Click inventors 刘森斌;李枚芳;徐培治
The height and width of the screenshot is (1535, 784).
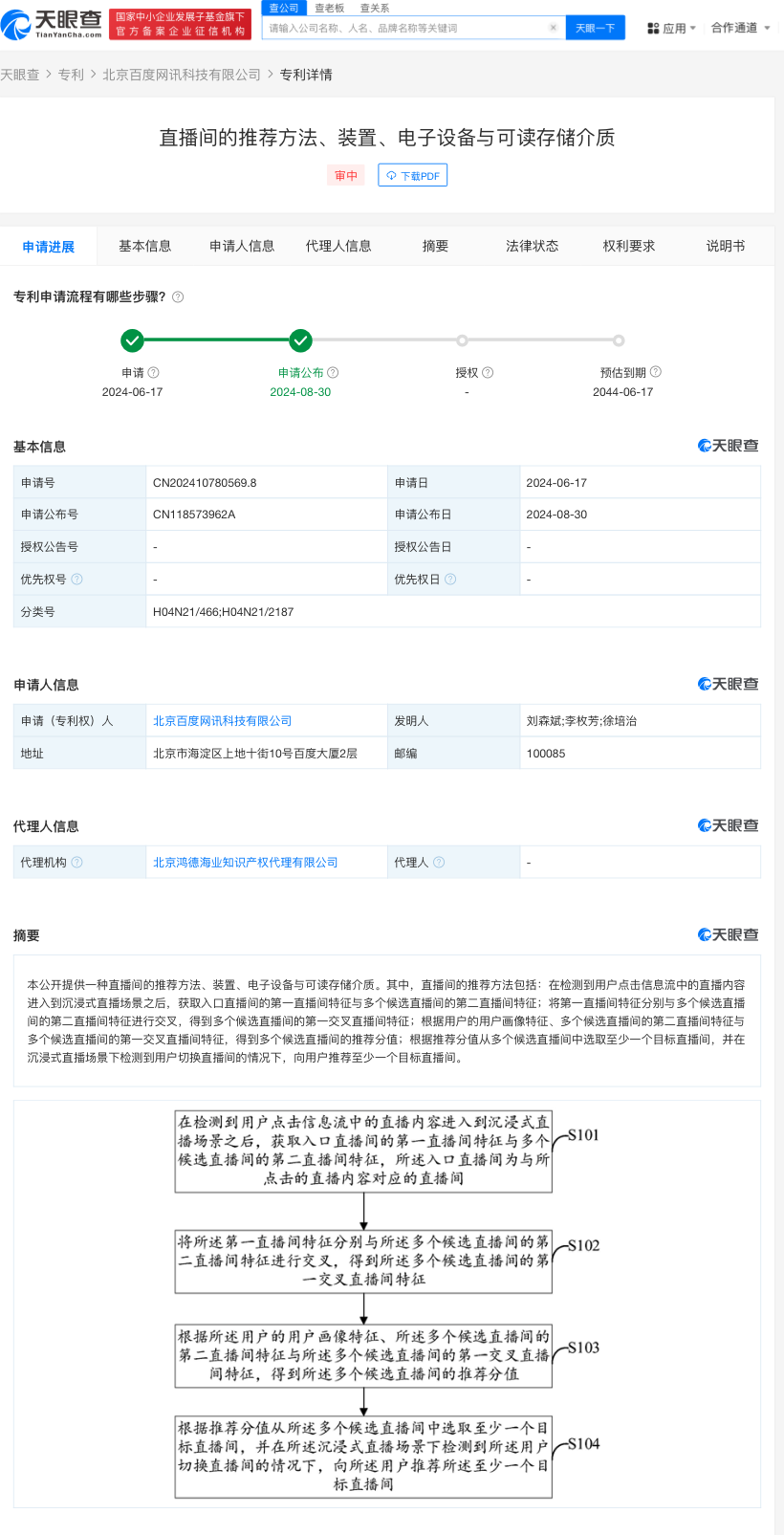(x=581, y=721)
